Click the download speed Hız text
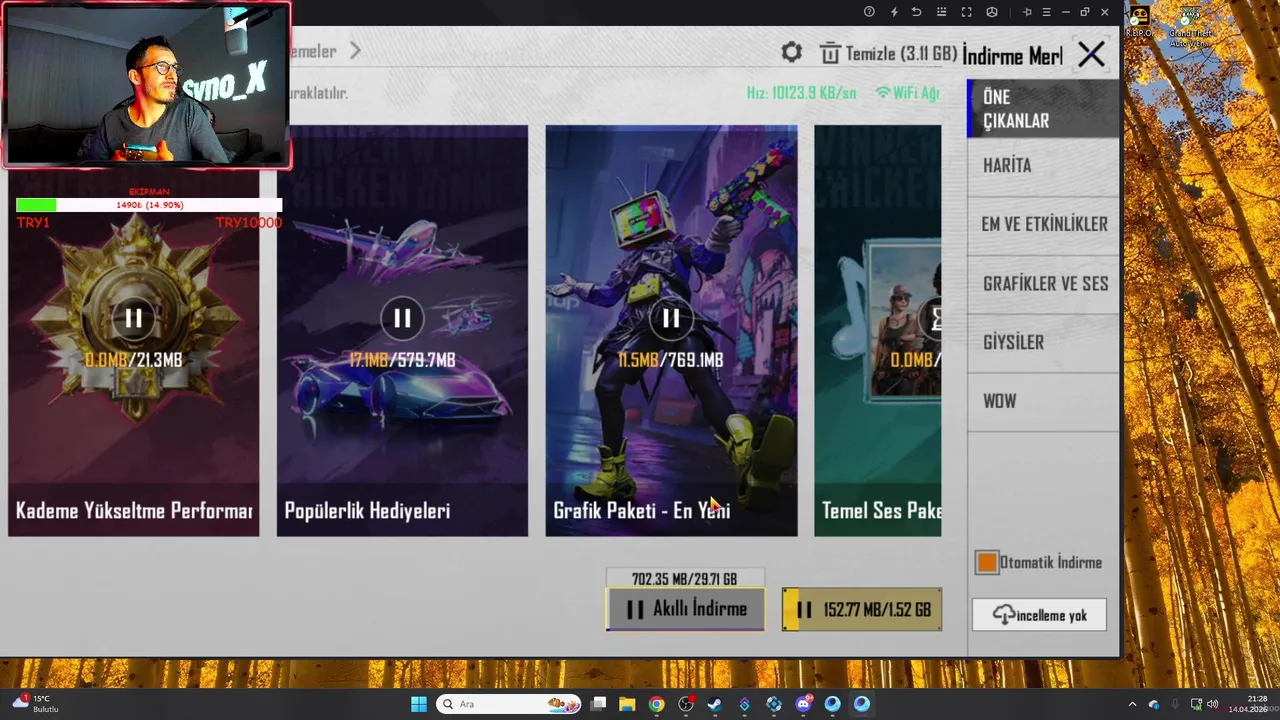The width and height of the screenshot is (1280, 720). point(802,93)
